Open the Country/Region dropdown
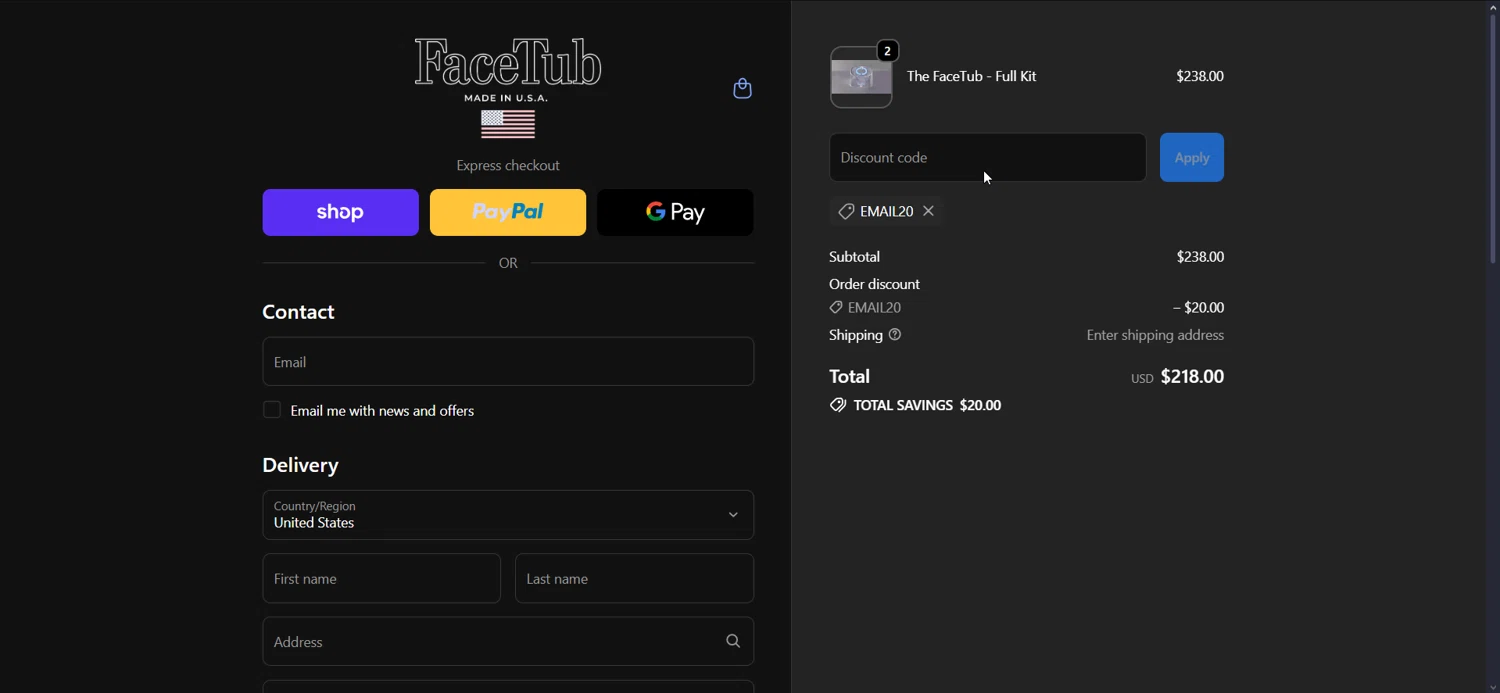The width and height of the screenshot is (1500, 693). pyautogui.click(x=508, y=515)
